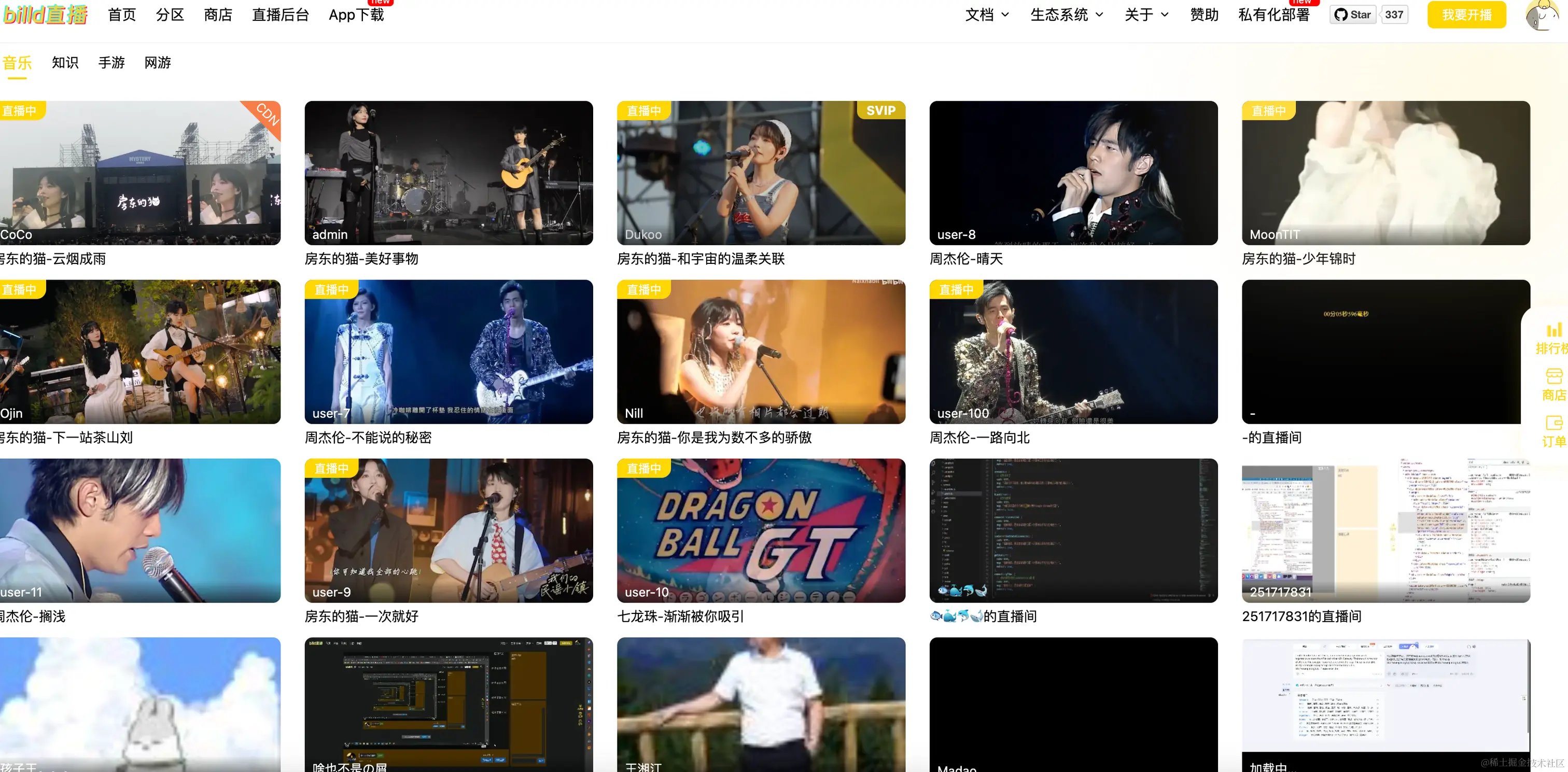
Task: Open the admin live room thumbnail
Action: 449,173
